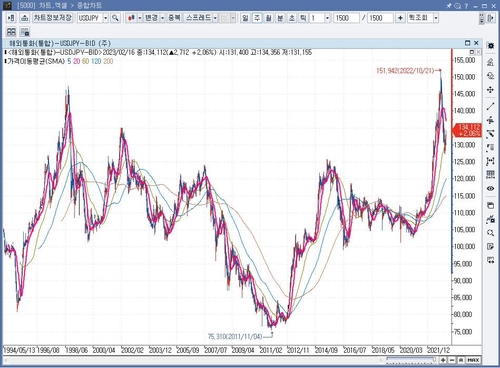The image size is (500, 368).
Task: Click the toolbar expand arrows at the top right
Action: click(482, 18)
